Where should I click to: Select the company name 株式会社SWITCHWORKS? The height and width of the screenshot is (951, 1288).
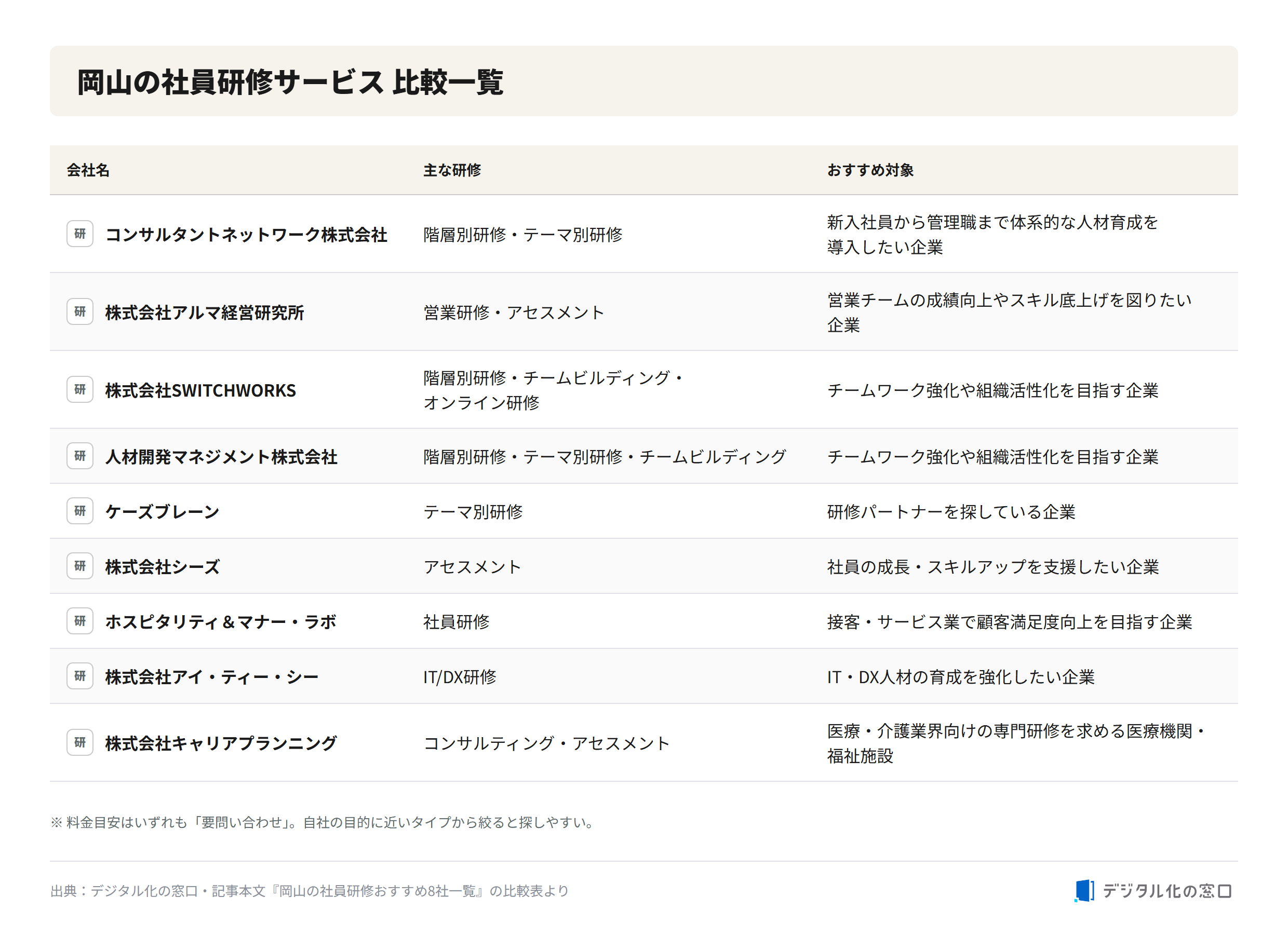click(200, 391)
